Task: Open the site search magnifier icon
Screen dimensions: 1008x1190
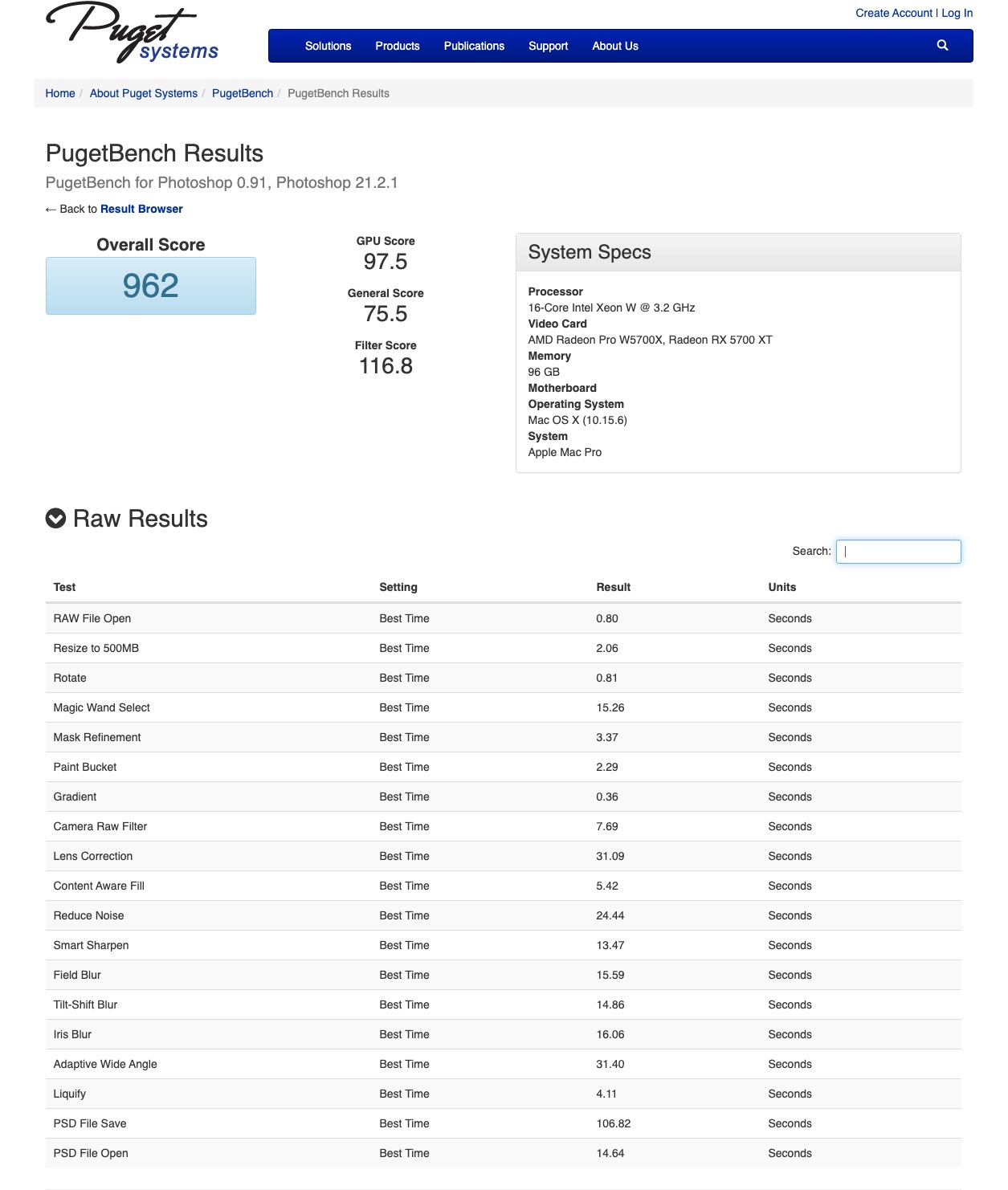Action: click(942, 46)
